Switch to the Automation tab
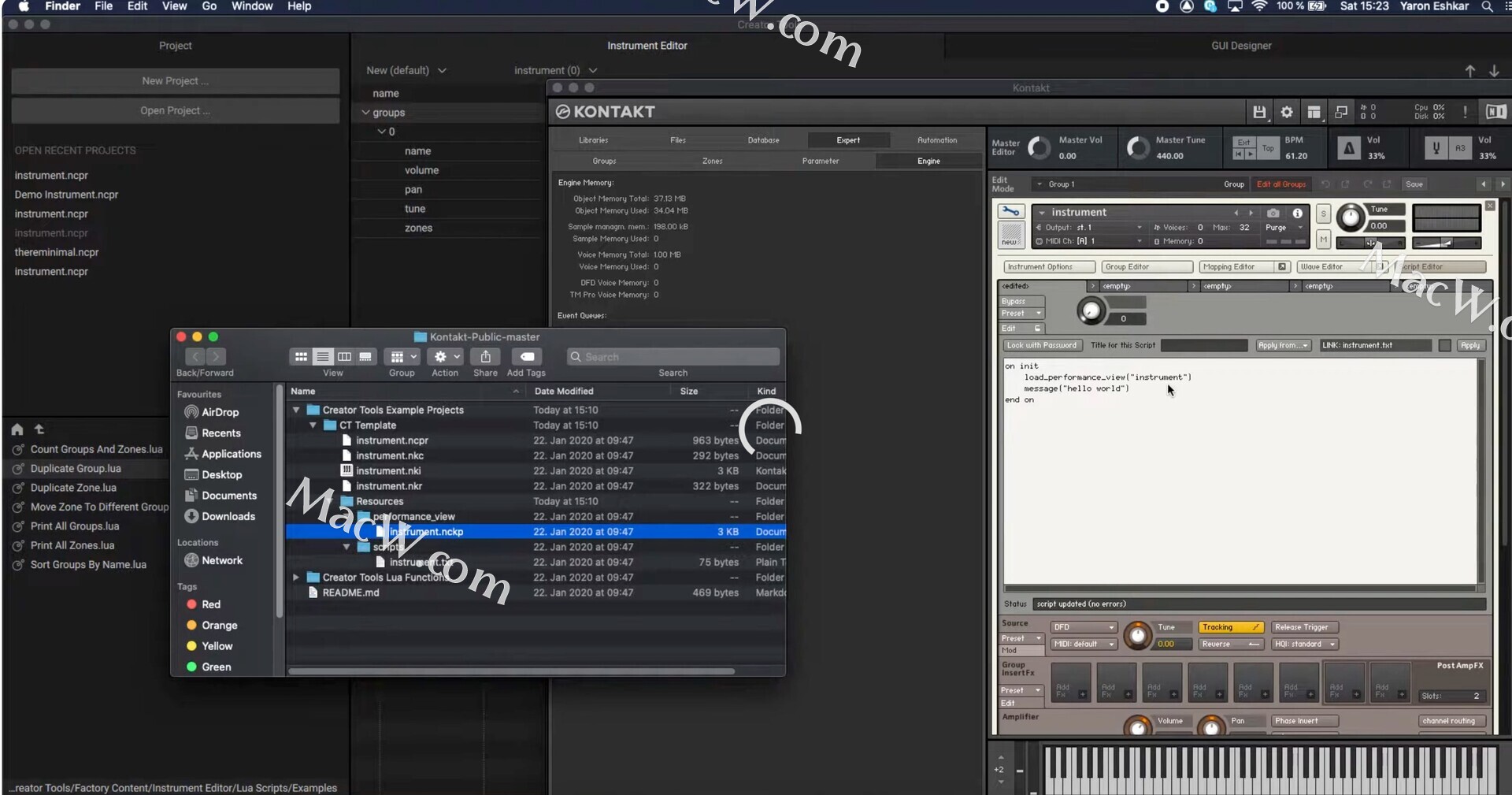This screenshot has height=795, width=1512. [x=937, y=140]
